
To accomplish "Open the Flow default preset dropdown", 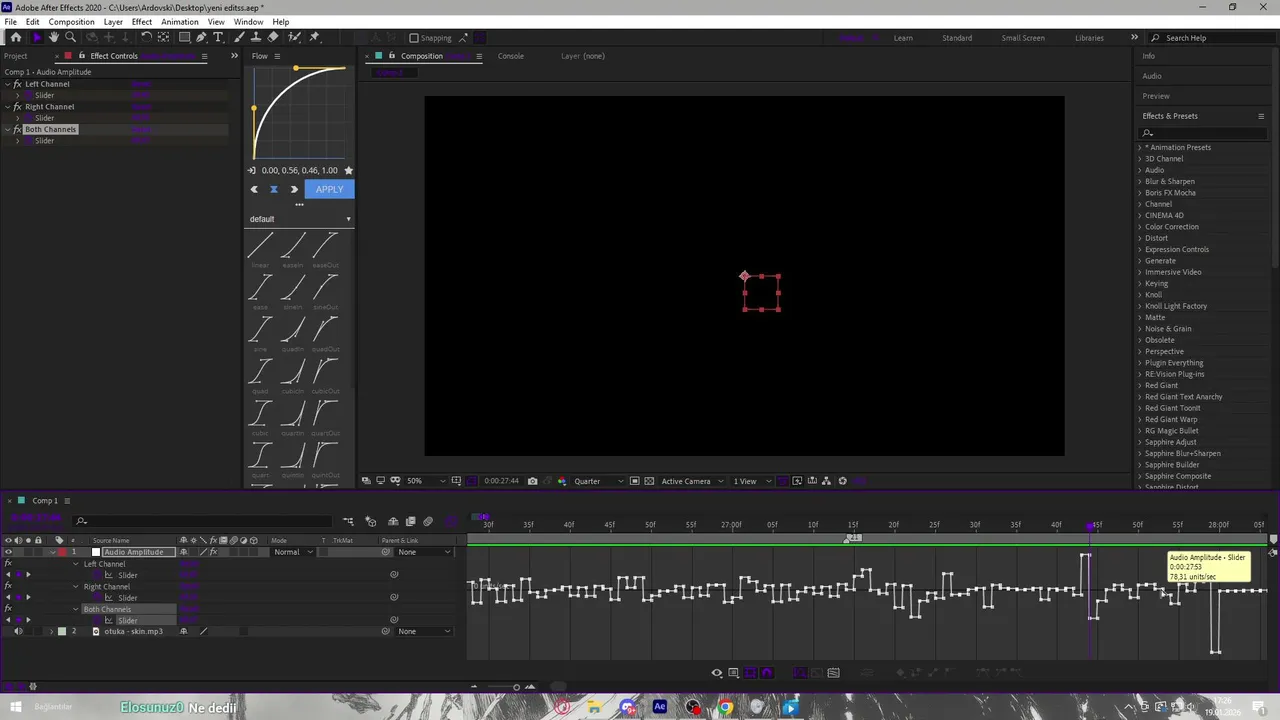I will [x=300, y=219].
